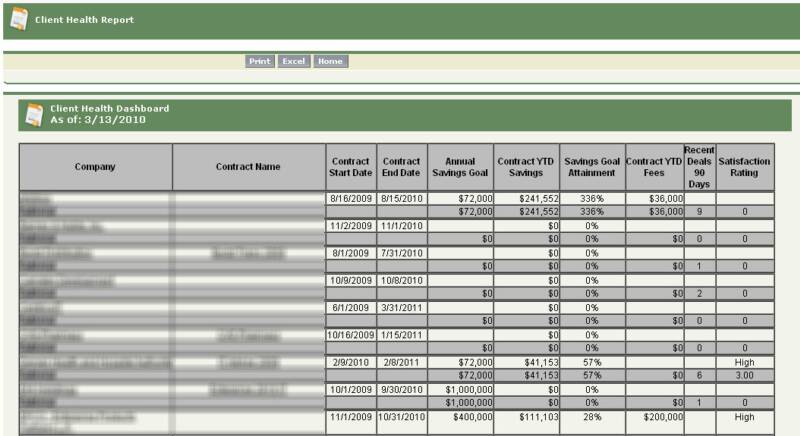
Task: Click the Client Health Dashboard heading text
Action: pyautogui.click(x=110, y=109)
